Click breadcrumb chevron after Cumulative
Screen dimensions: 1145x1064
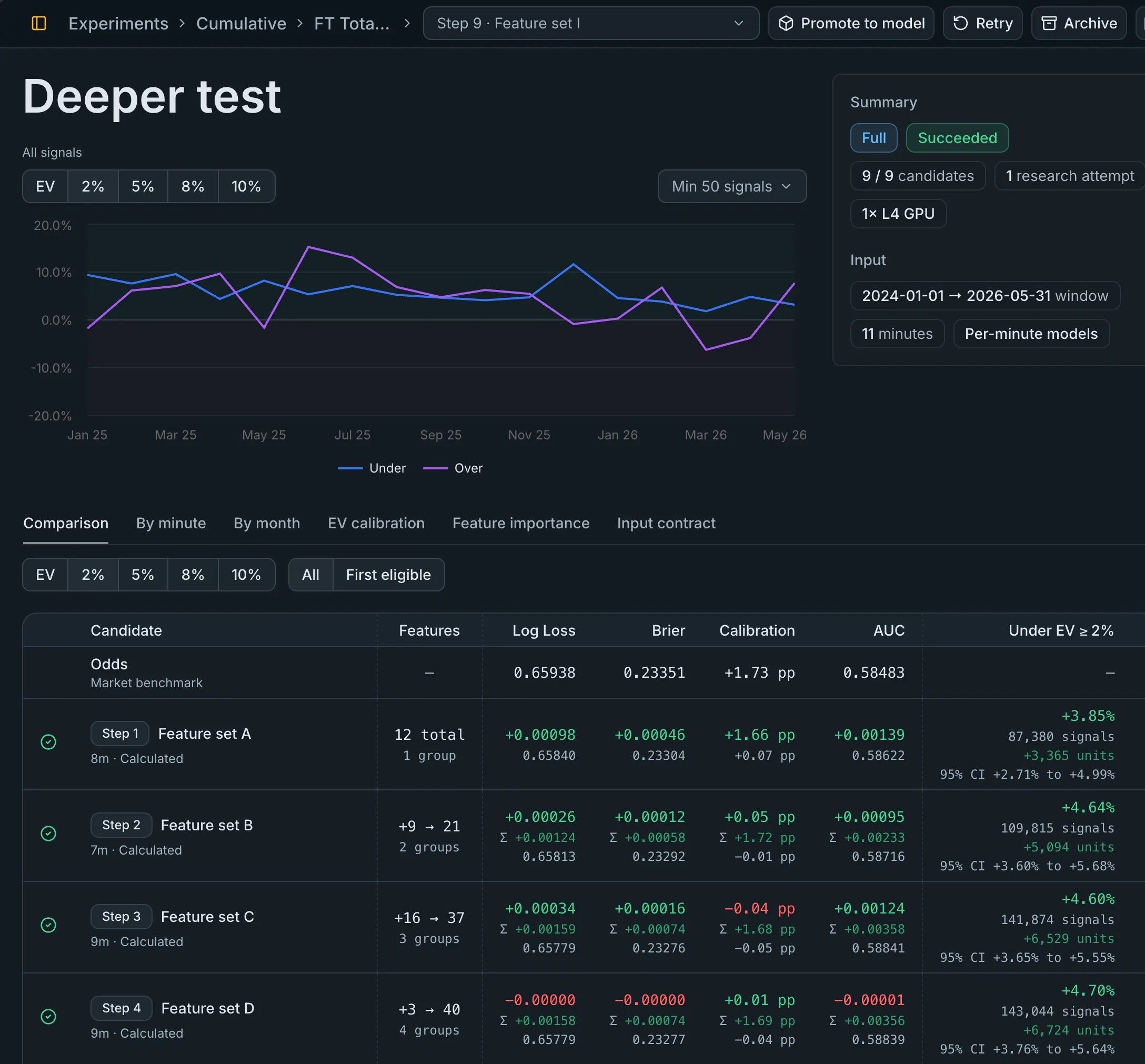point(300,23)
